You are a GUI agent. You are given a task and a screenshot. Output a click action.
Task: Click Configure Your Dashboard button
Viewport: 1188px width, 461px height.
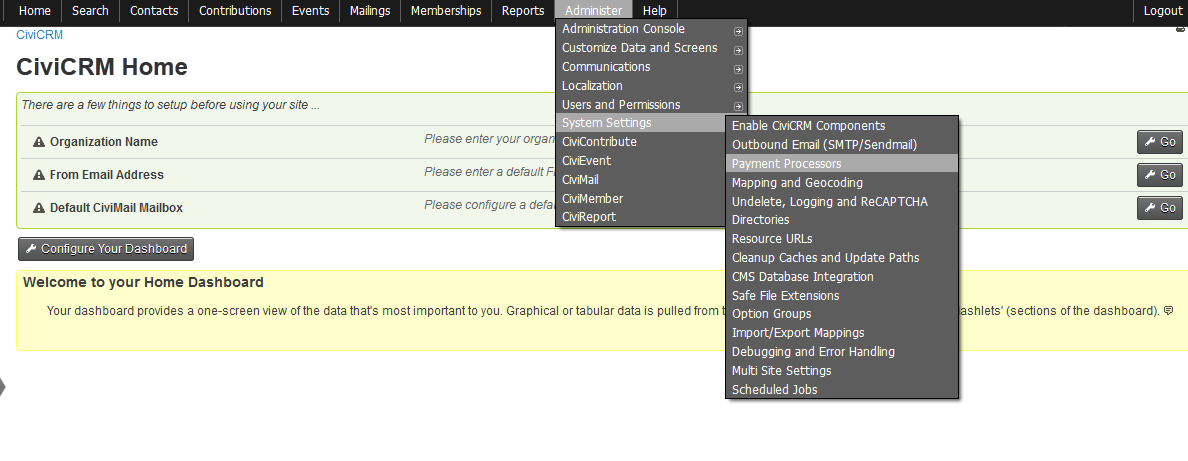click(106, 249)
